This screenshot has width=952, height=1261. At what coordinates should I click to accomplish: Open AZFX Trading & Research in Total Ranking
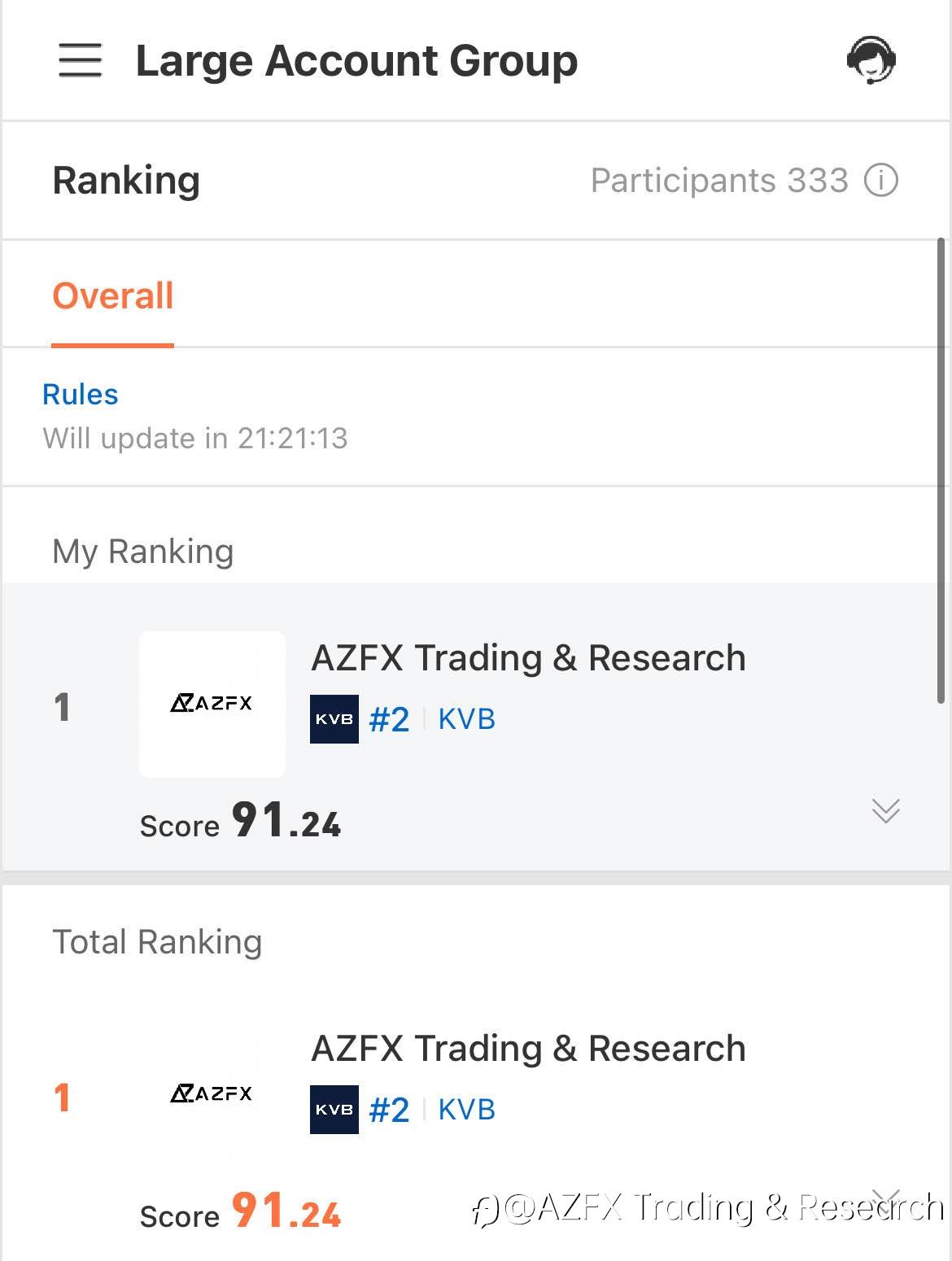[528, 1049]
